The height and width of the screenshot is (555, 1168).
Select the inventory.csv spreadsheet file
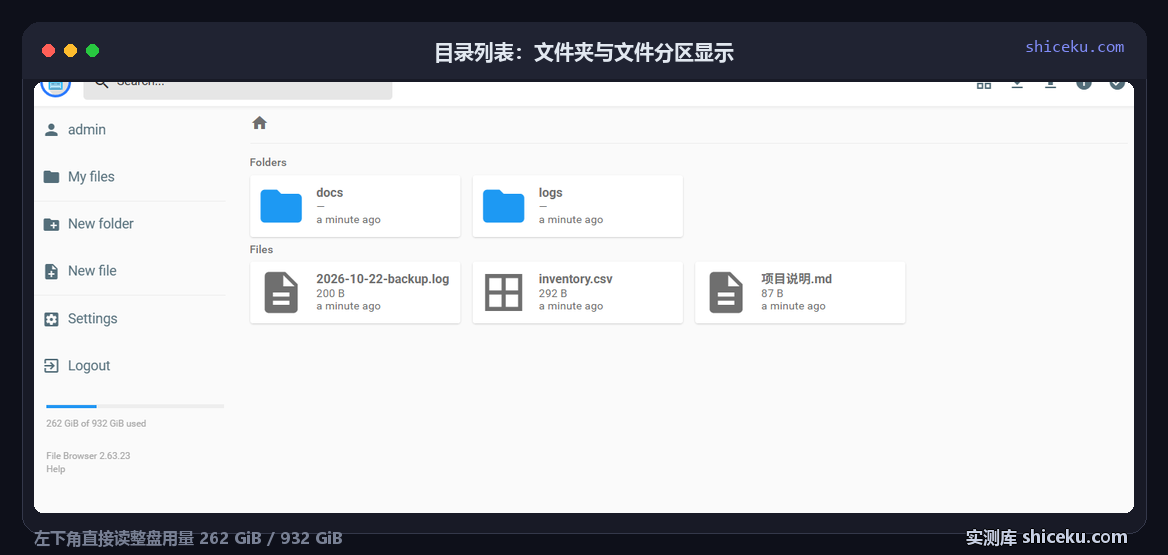point(578,292)
